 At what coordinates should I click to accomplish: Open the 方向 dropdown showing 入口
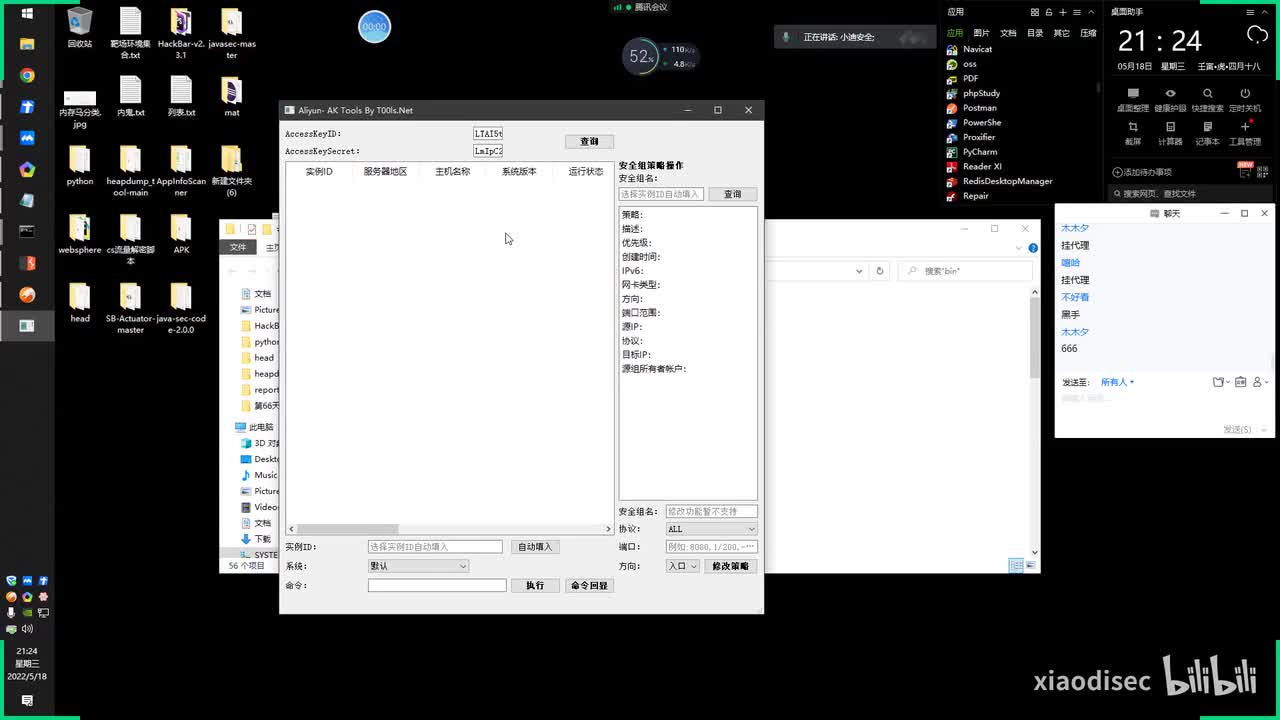pyautogui.click(x=683, y=566)
